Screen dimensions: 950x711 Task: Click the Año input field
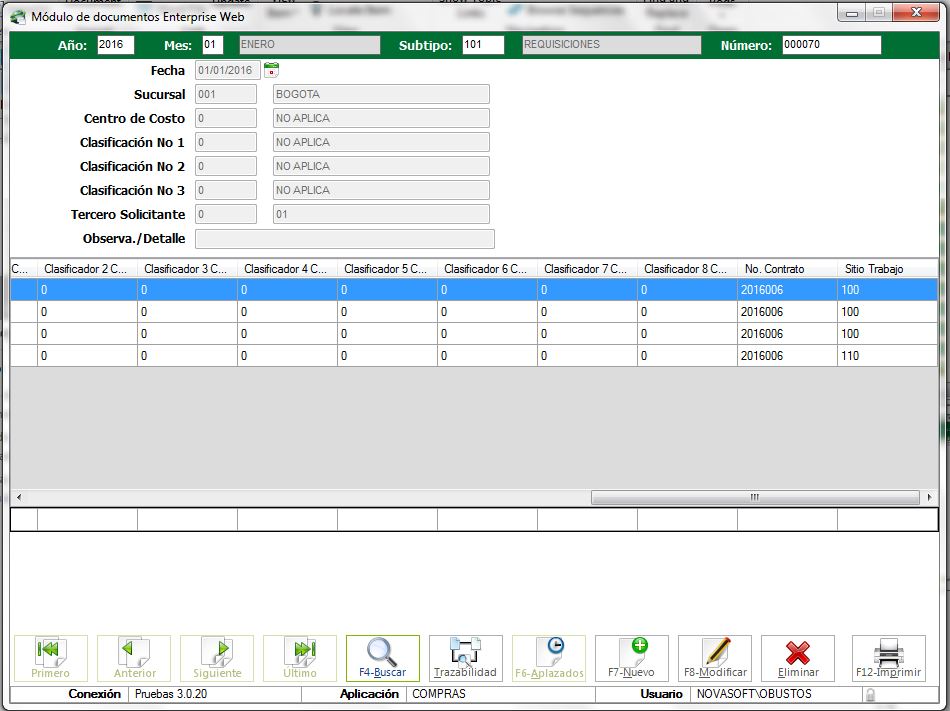(x=115, y=46)
